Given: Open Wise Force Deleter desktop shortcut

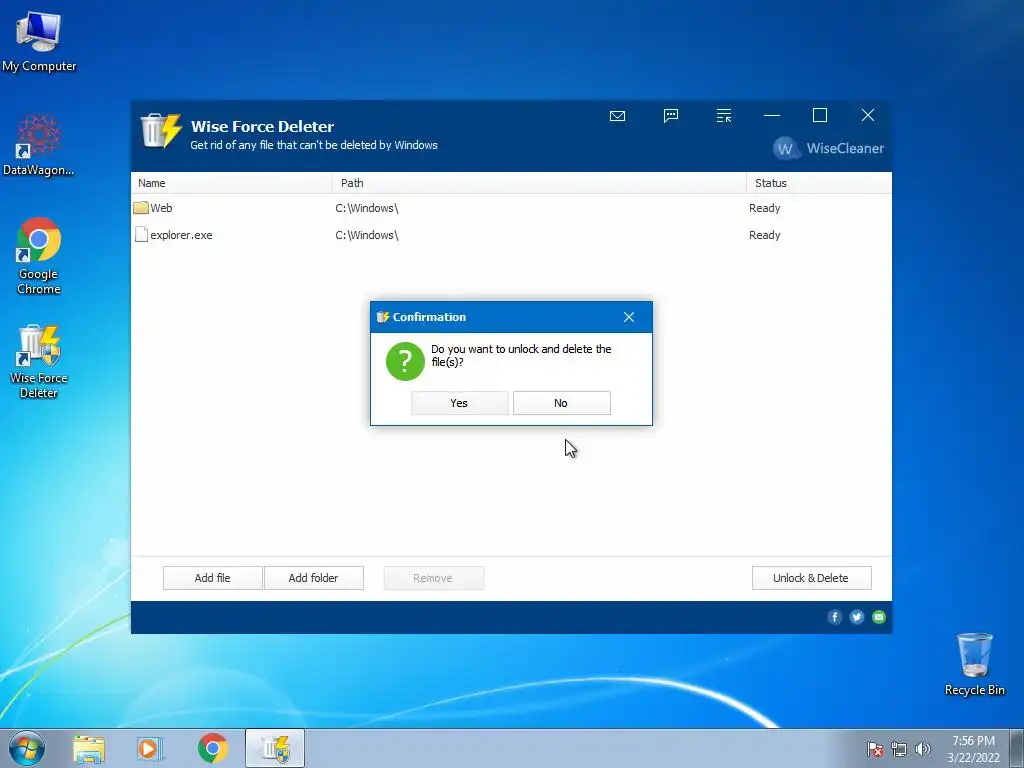Looking at the screenshot, I should pyautogui.click(x=39, y=362).
